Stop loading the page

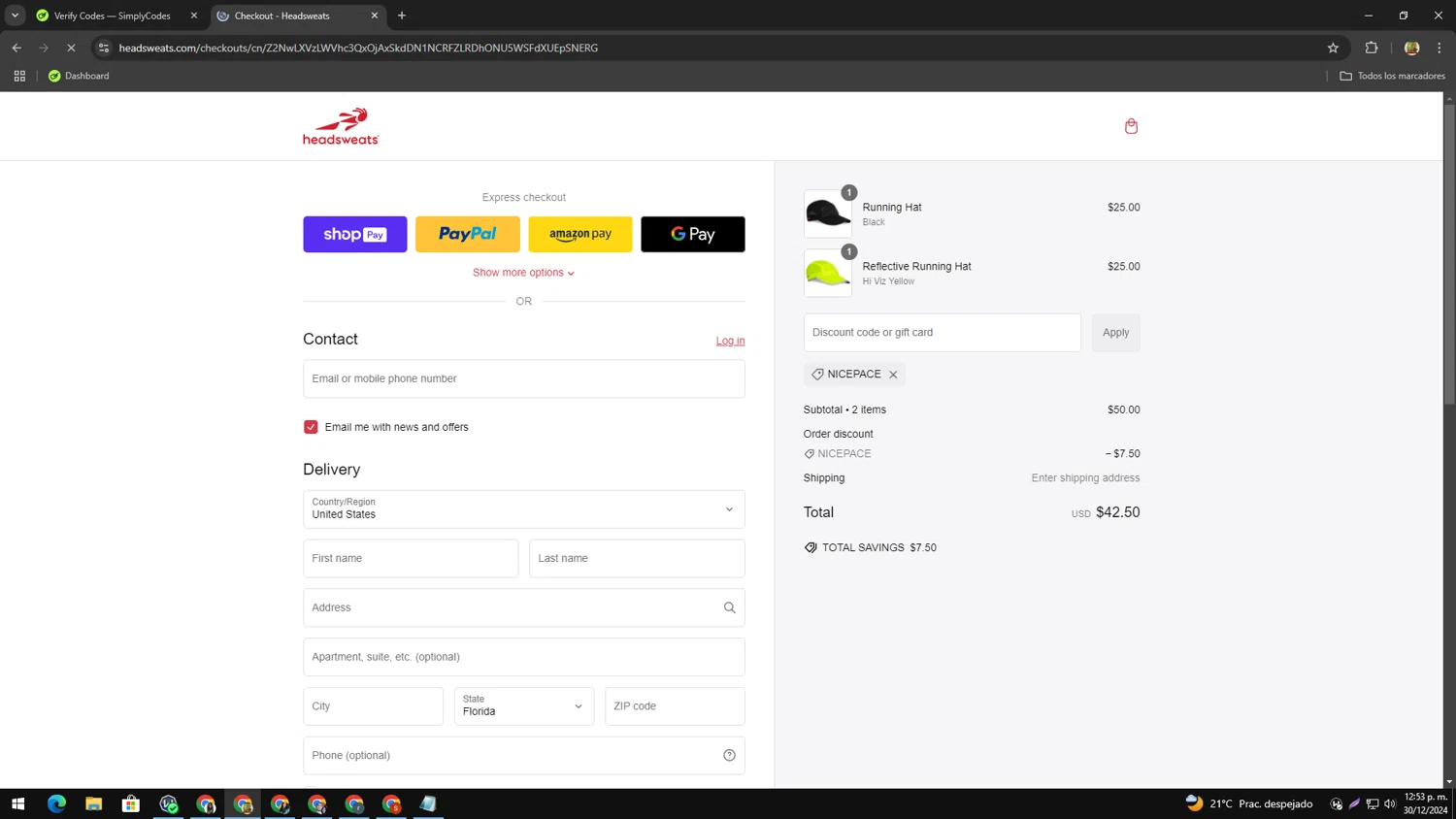click(x=71, y=48)
